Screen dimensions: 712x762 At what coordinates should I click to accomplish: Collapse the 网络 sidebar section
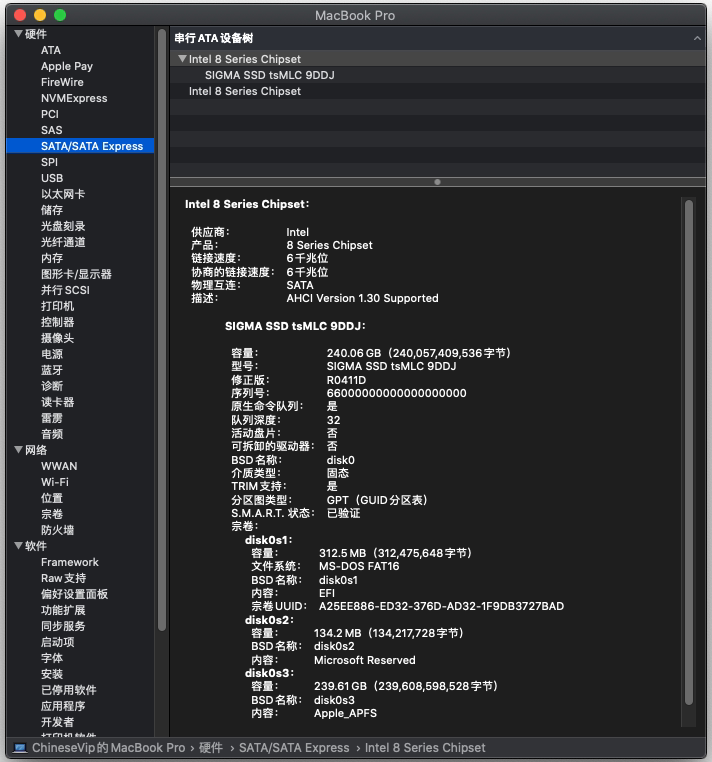18,450
